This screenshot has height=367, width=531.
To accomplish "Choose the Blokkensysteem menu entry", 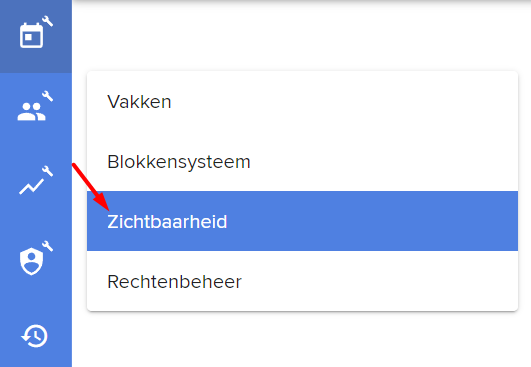I will 302,161.
